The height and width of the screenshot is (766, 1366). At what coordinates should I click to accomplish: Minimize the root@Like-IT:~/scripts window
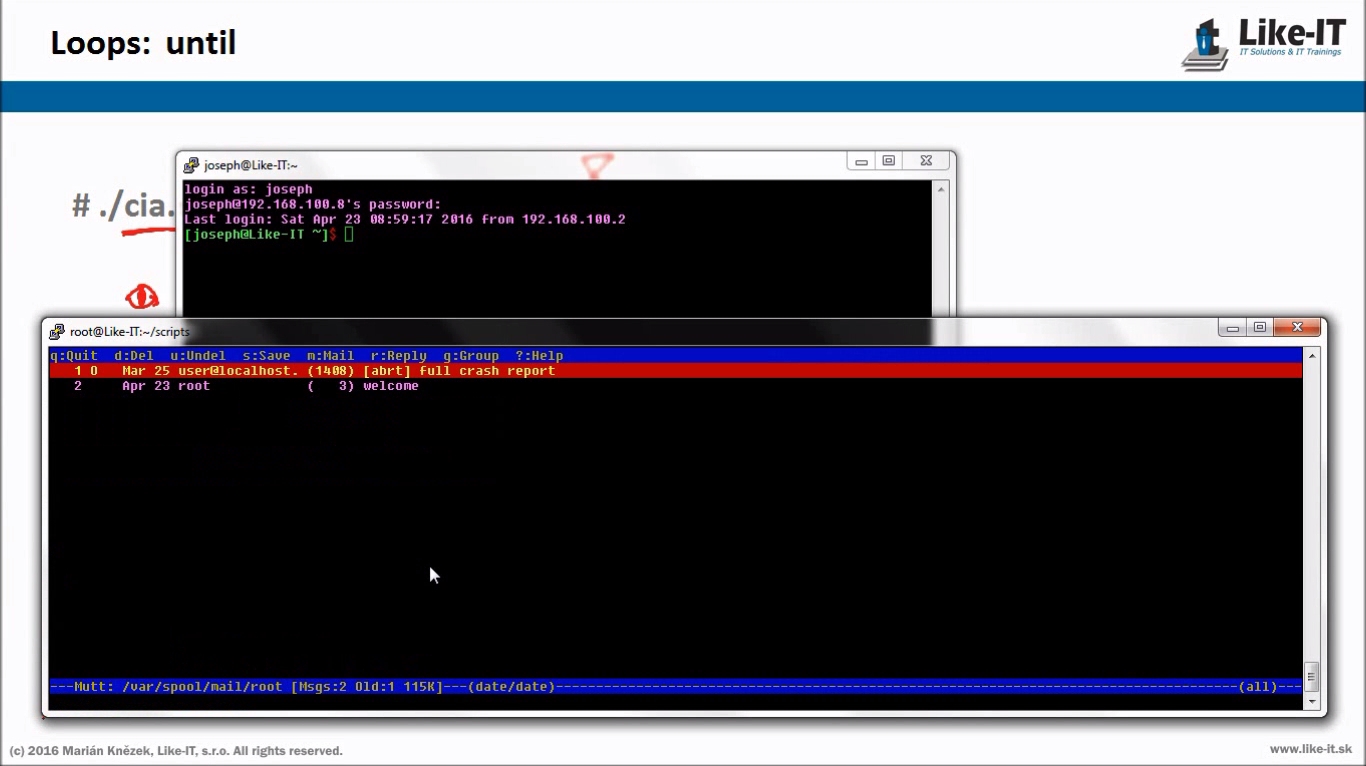click(x=1233, y=328)
